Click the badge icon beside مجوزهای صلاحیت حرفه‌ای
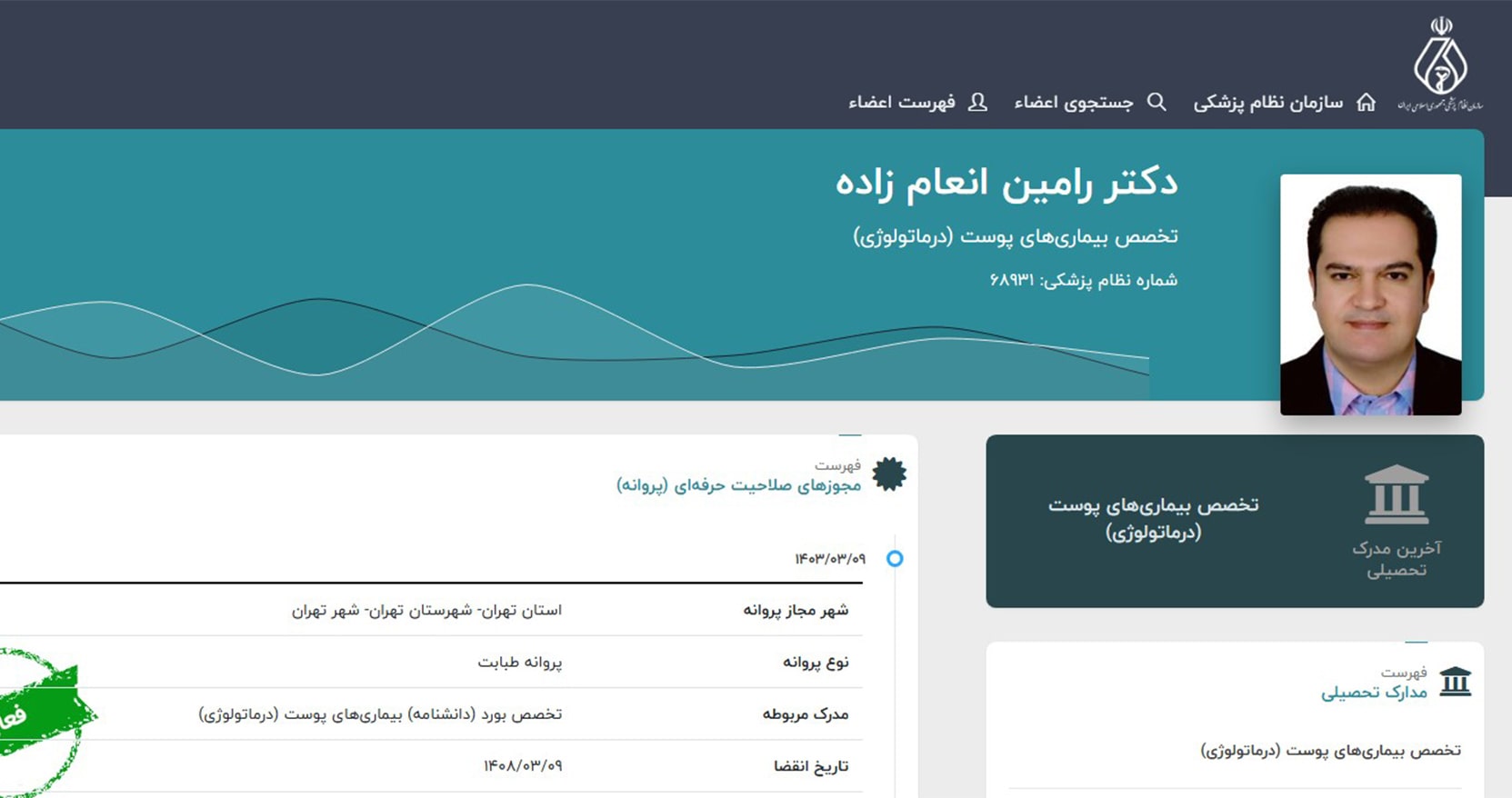The width and height of the screenshot is (1512, 798). (x=888, y=474)
